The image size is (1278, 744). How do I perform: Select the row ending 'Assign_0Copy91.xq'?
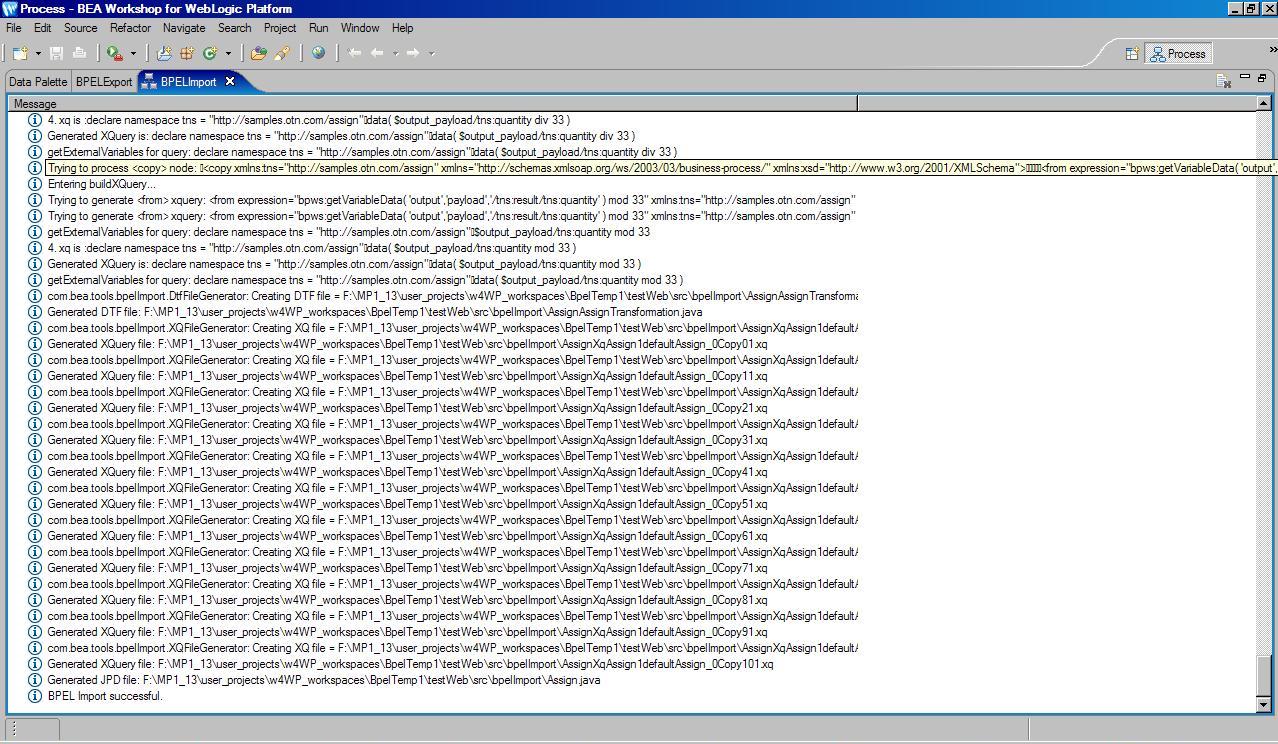click(x=408, y=632)
